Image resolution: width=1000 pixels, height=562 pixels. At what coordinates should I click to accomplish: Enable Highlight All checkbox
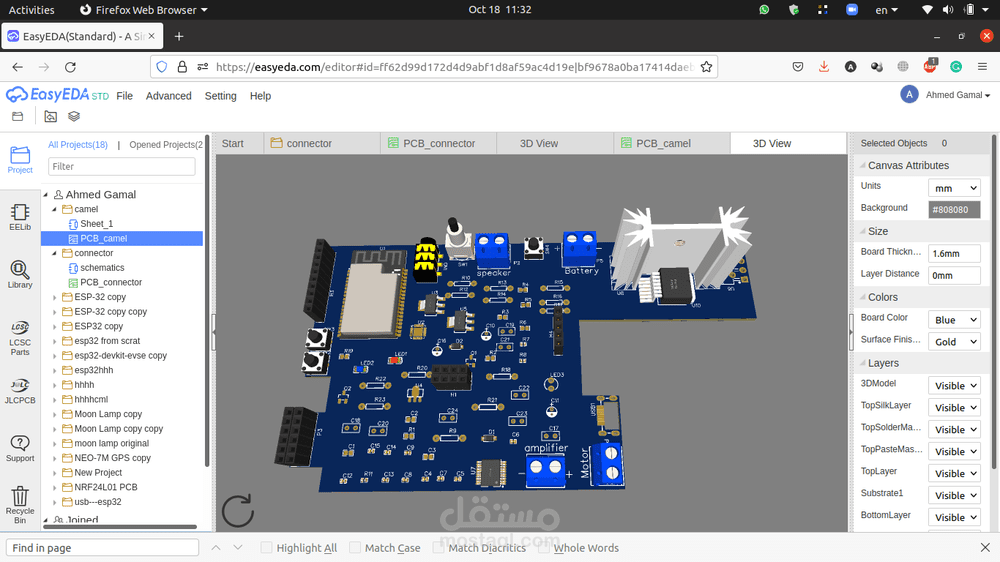[267, 547]
